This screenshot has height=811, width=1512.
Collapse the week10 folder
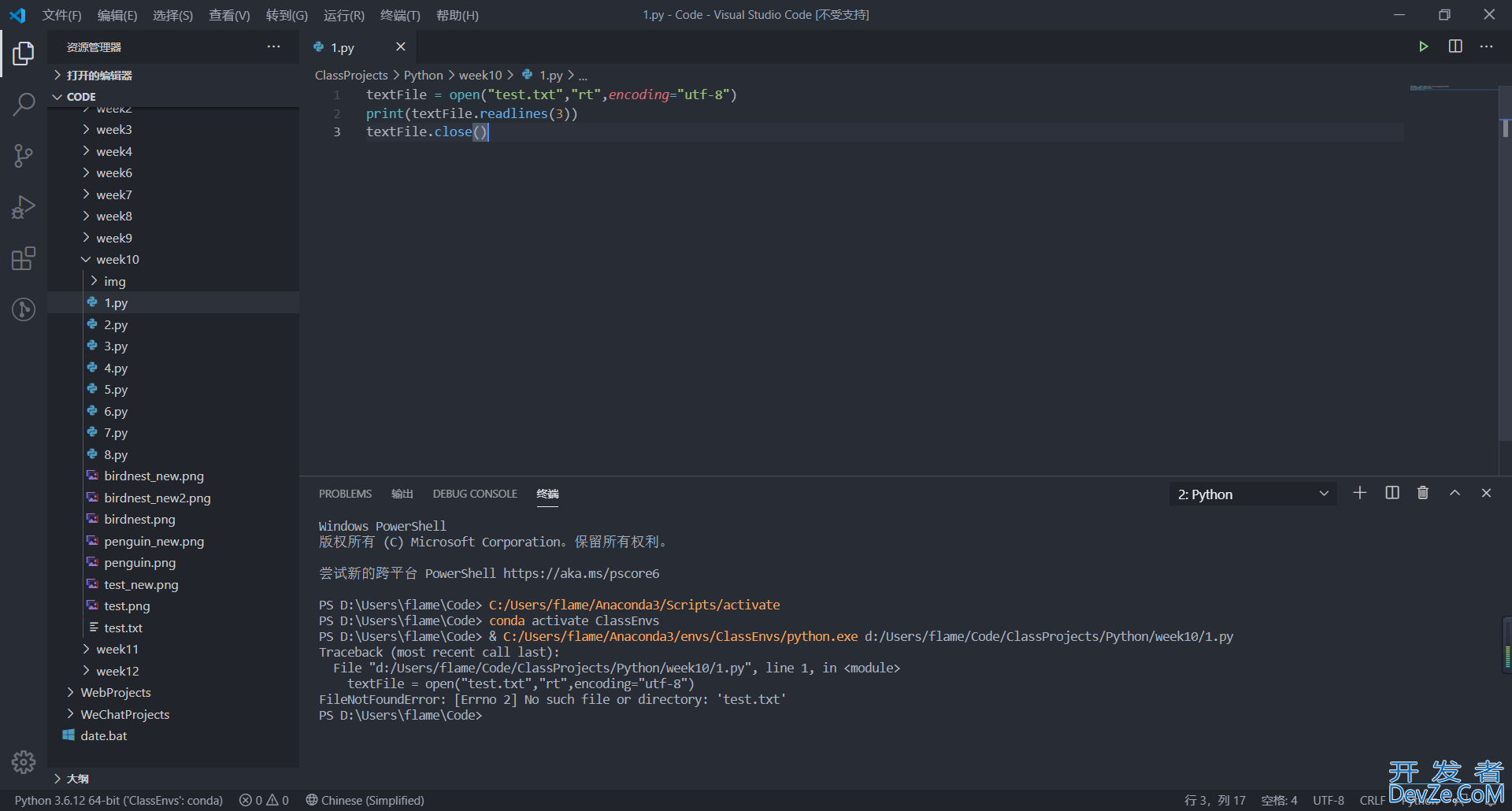click(117, 260)
